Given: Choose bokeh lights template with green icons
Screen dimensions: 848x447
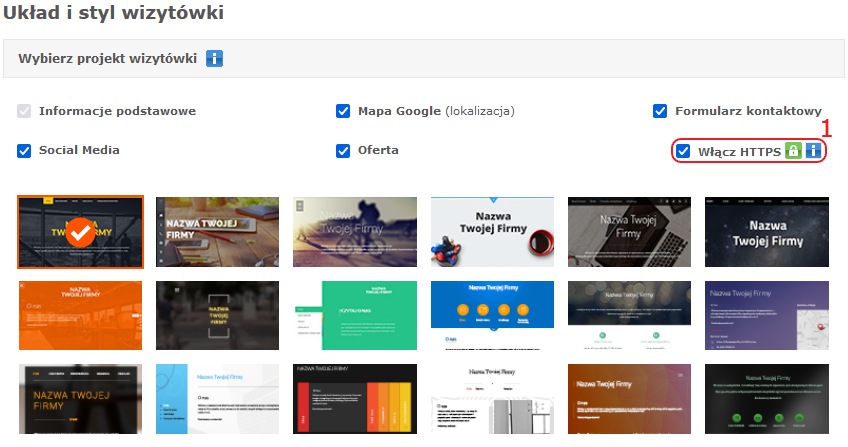Looking at the screenshot, I should pyautogui.click(x=630, y=315).
